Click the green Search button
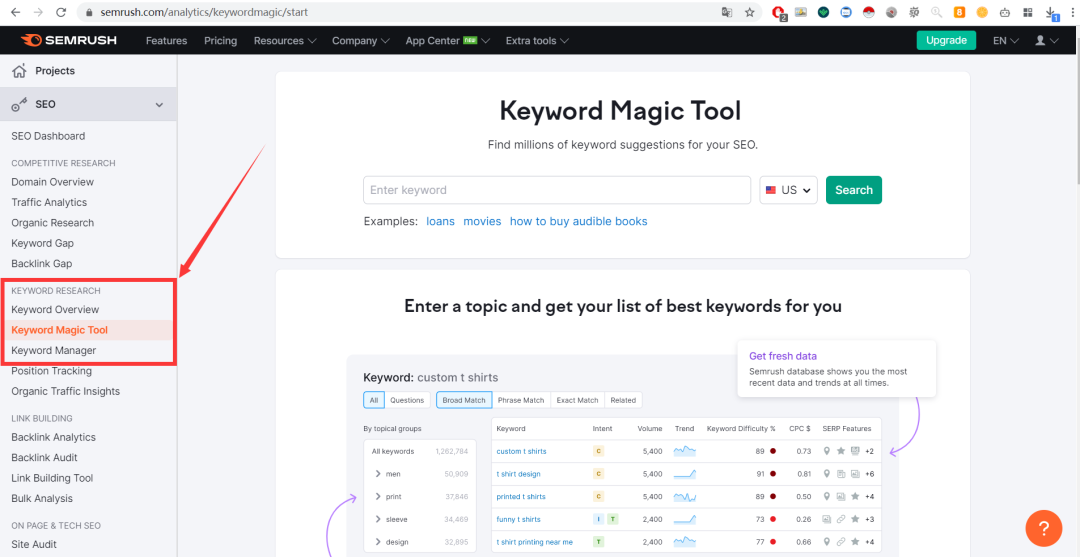The width and height of the screenshot is (1080, 557). pyautogui.click(x=854, y=190)
